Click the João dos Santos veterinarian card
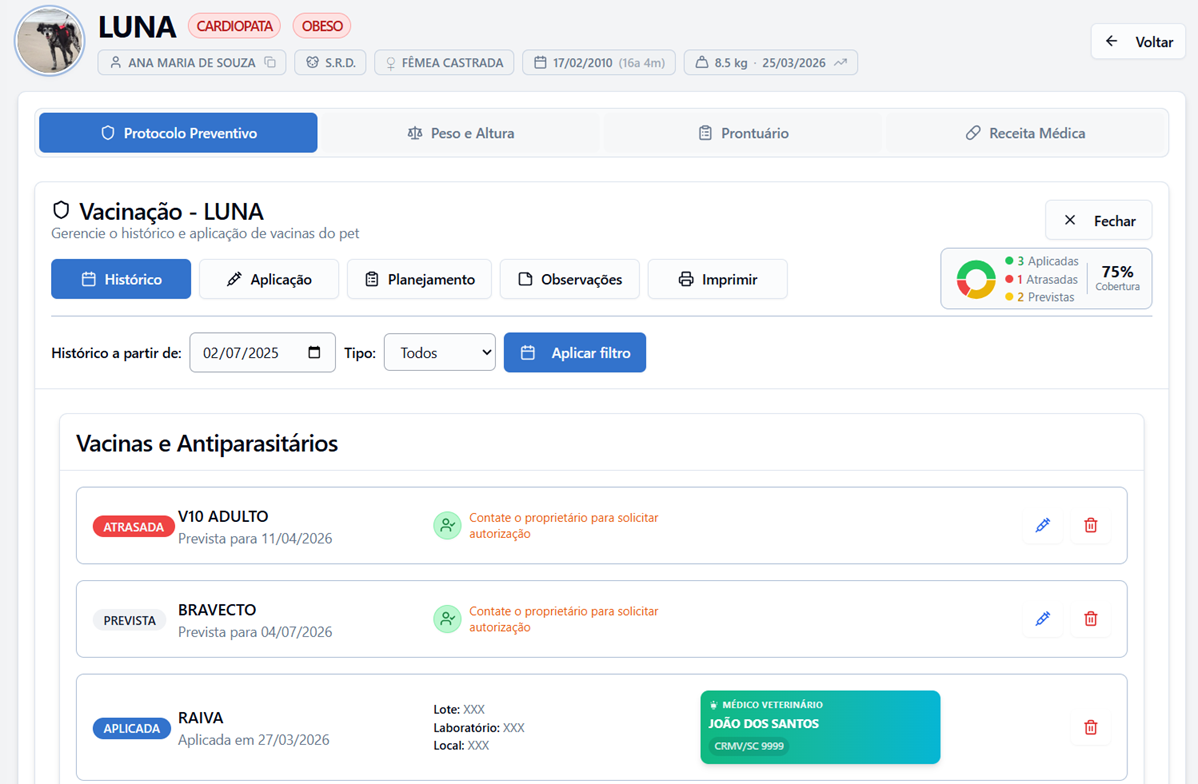The width and height of the screenshot is (1198, 784). [x=821, y=727]
